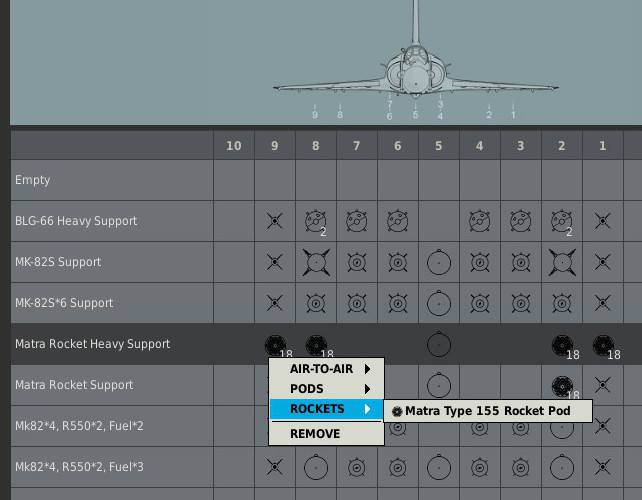Click pylon 8 fuel tank in Mk82*4, R550*2, Fuel*3 row

click(x=316, y=466)
